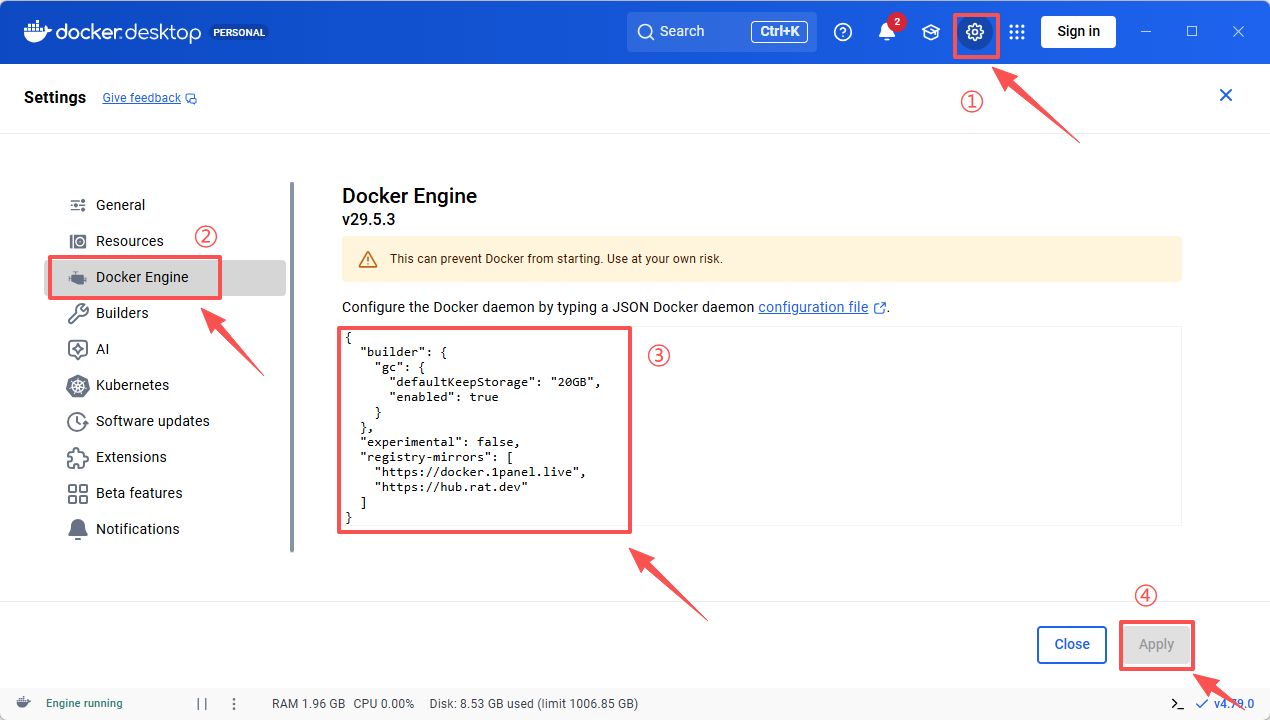Click the Engine running status text
1270x720 pixels.
84,703
